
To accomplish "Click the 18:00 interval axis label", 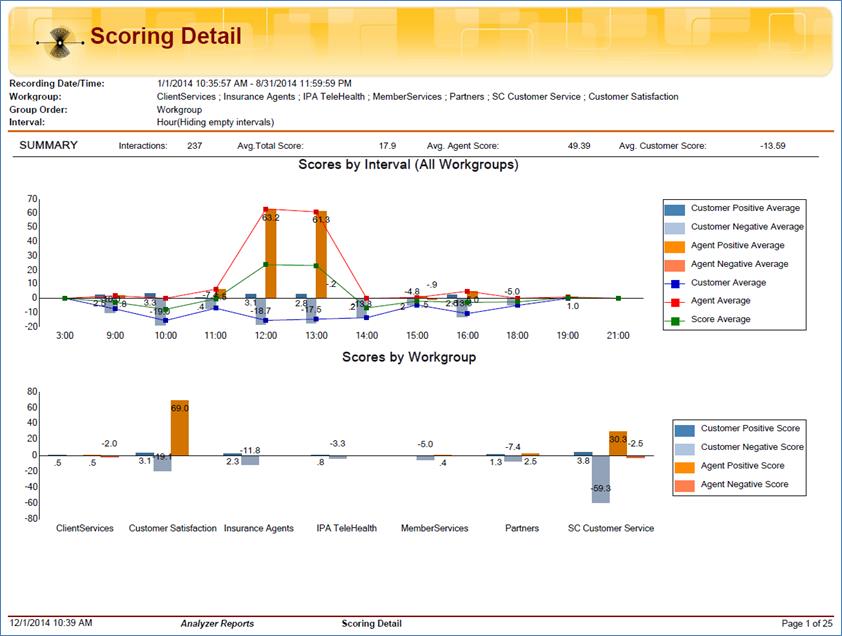I will click(x=517, y=336).
